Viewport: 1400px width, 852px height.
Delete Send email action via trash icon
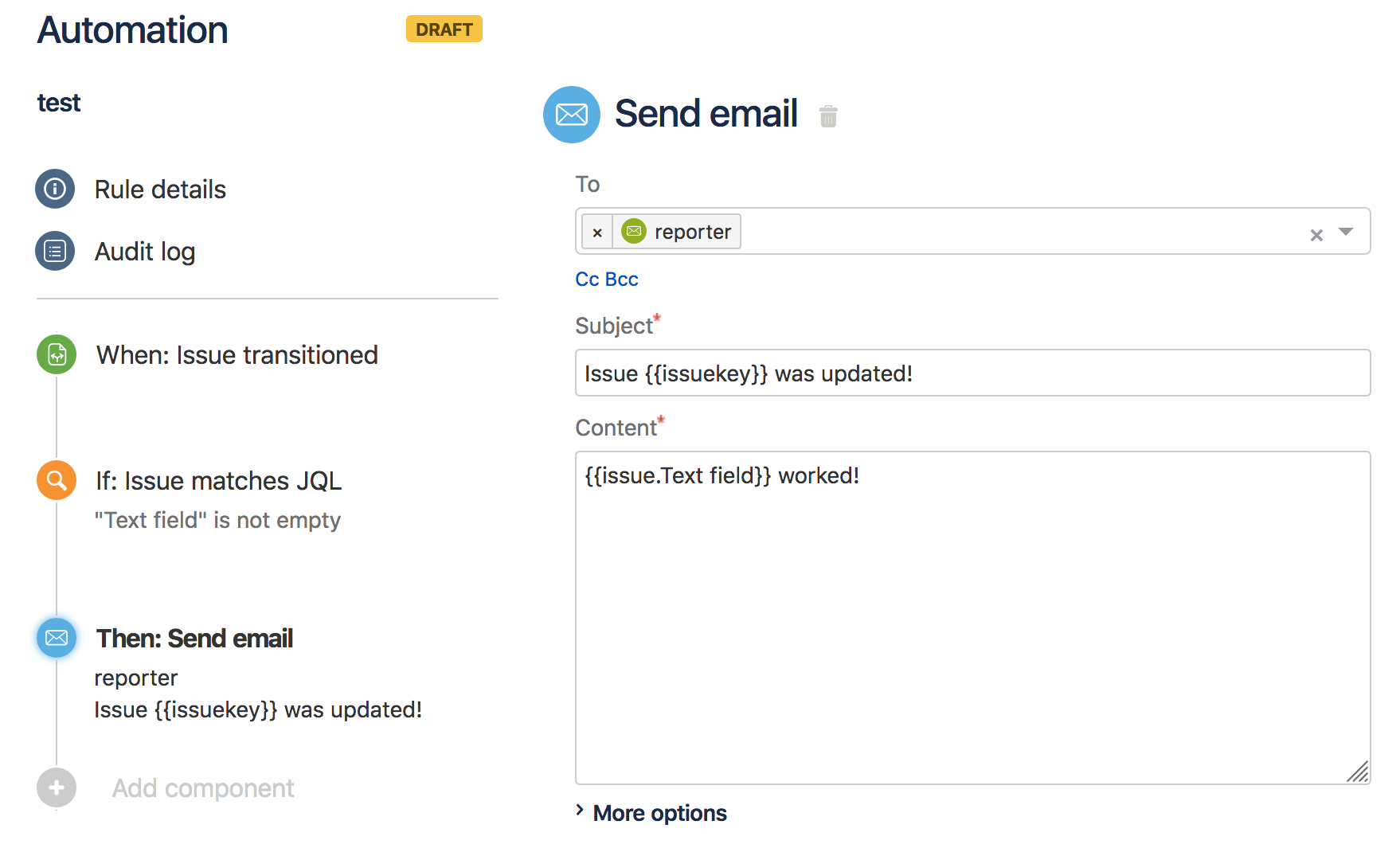[828, 116]
